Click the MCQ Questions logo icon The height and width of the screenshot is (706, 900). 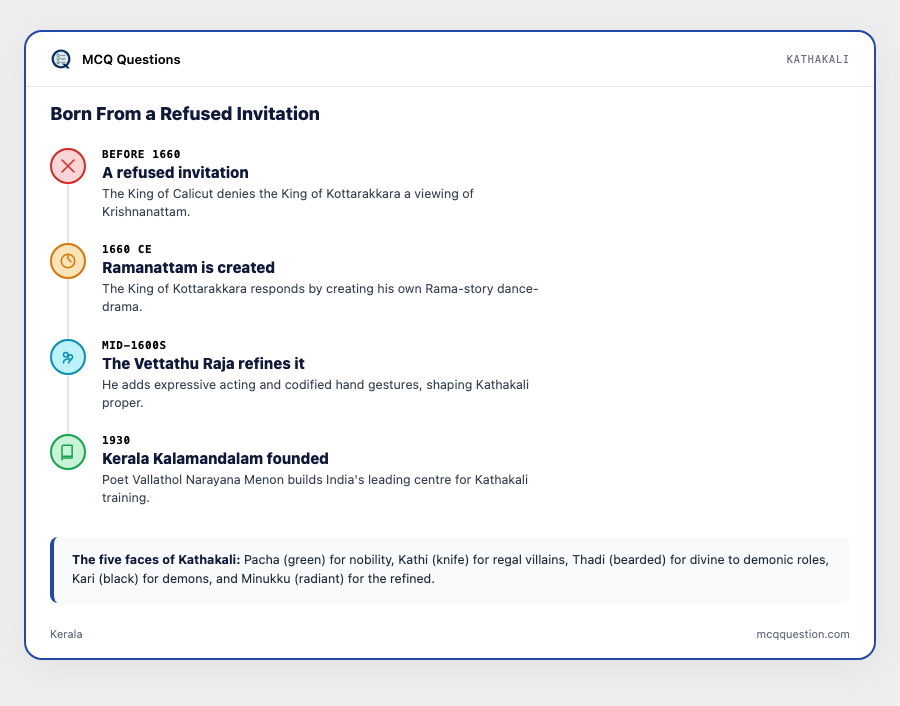point(61,59)
